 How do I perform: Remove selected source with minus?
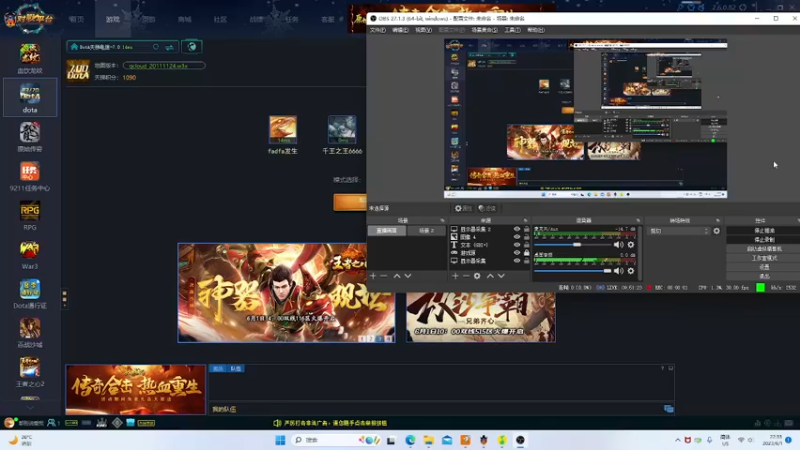[466, 276]
